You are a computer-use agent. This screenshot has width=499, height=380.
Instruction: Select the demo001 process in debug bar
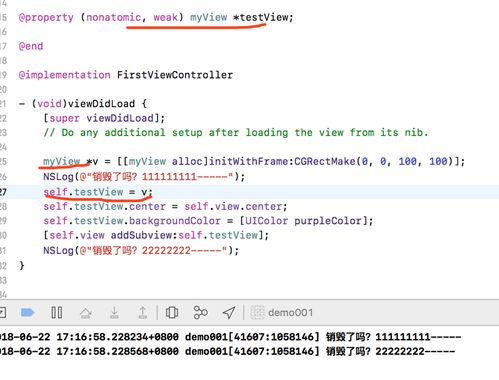point(282,313)
